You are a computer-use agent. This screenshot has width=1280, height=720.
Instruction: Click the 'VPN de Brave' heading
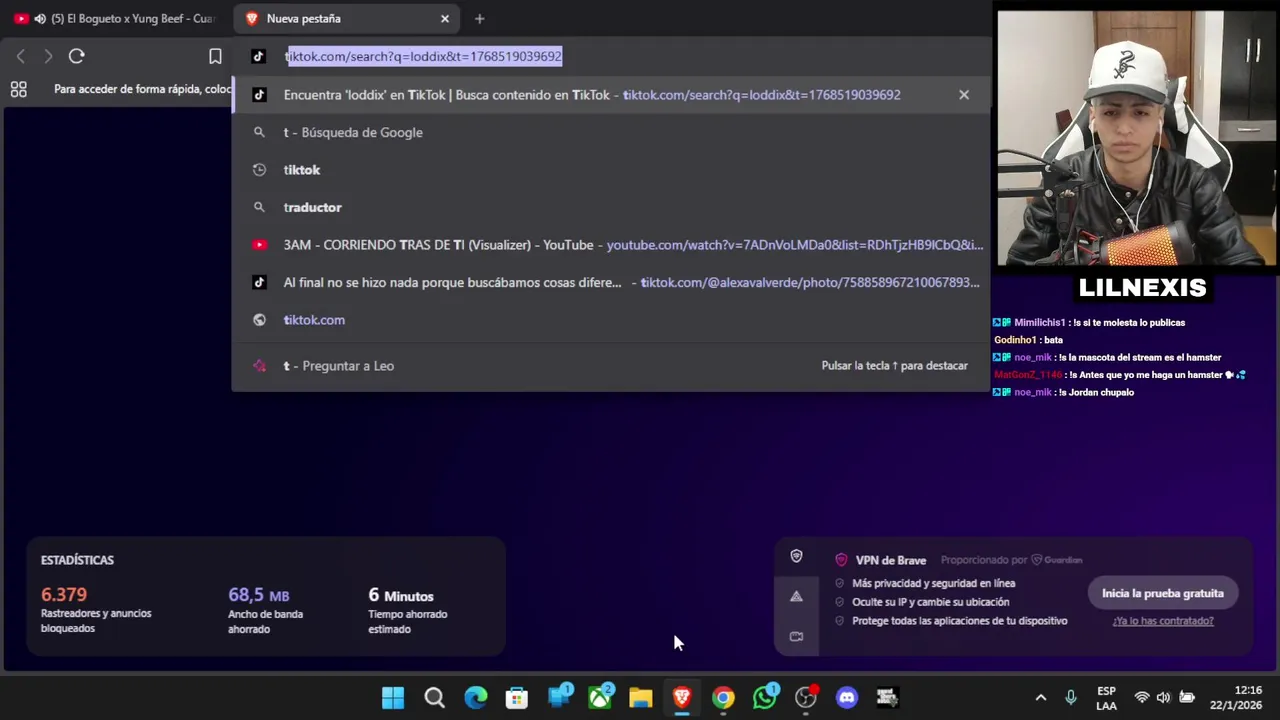click(x=891, y=560)
